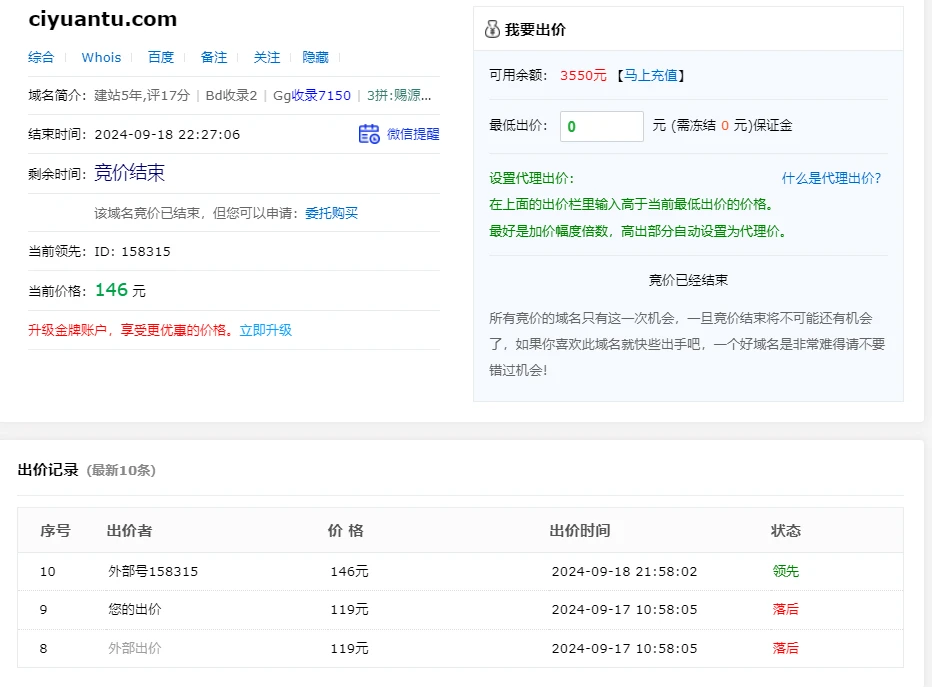
Task: Hide the domain via 隐藏 link
Action: point(315,57)
